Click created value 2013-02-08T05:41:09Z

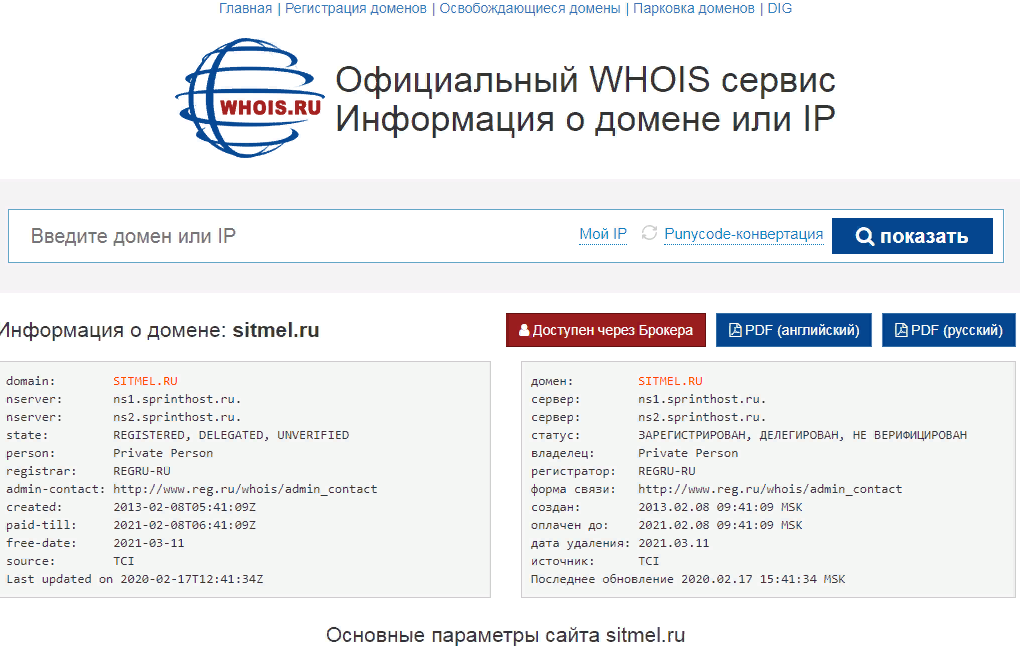click(x=184, y=507)
